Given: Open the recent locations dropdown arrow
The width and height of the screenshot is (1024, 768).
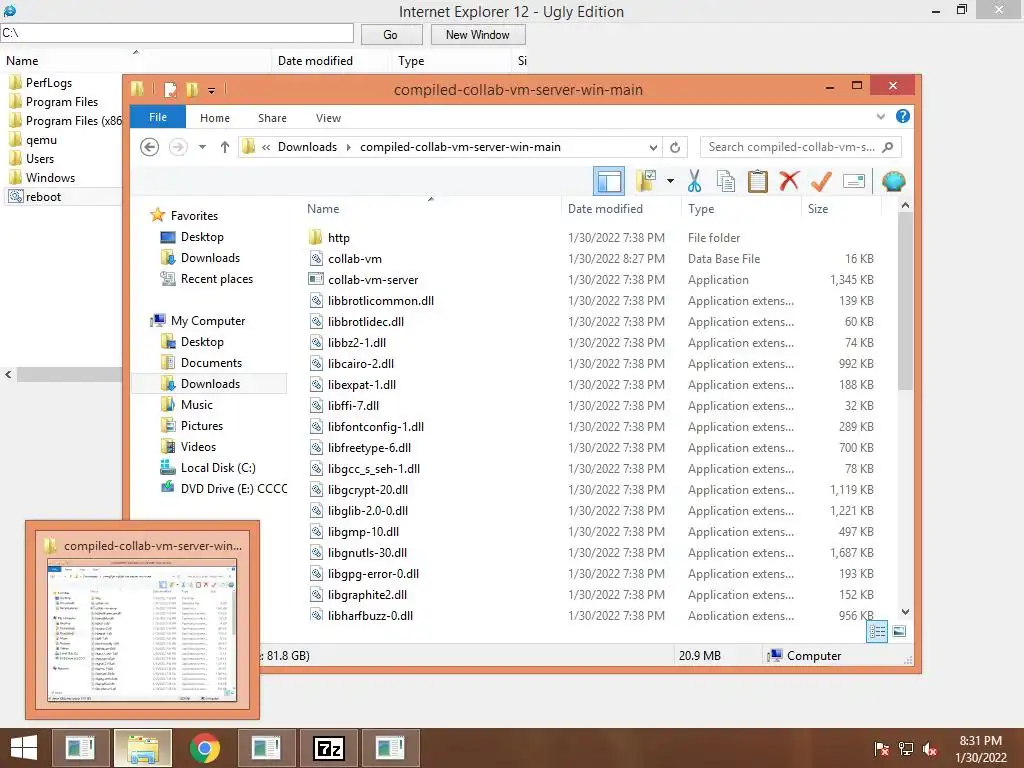Looking at the screenshot, I should coord(202,147).
